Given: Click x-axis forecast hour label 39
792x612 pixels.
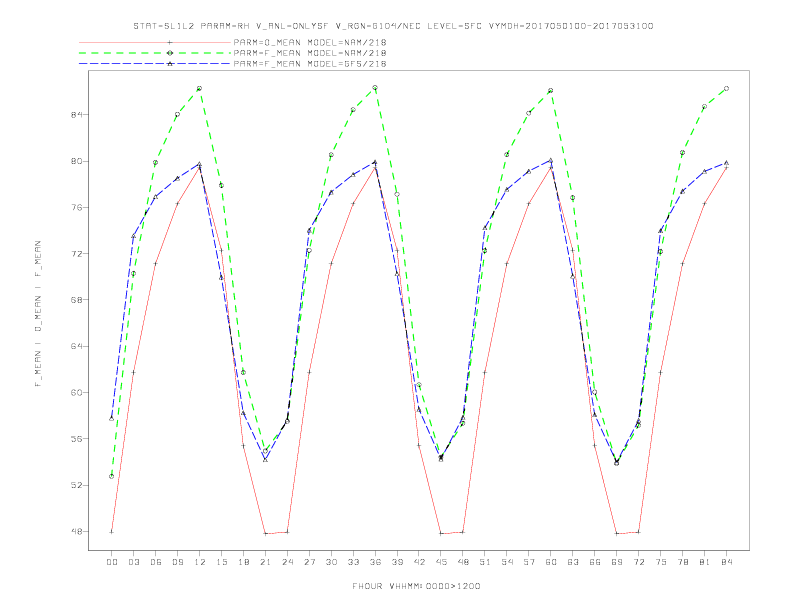Looking at the screenshot, I should tap(397, 562).
